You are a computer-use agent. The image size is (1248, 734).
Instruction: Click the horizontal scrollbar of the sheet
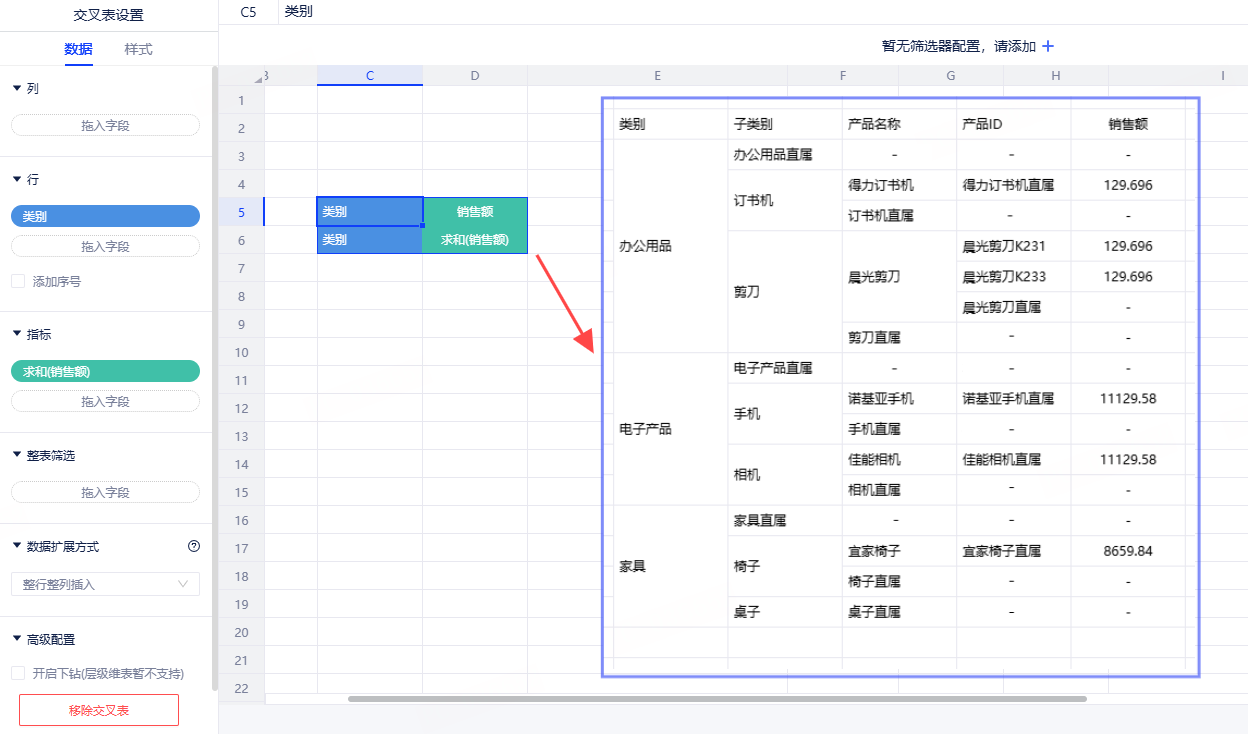point(716,699)
